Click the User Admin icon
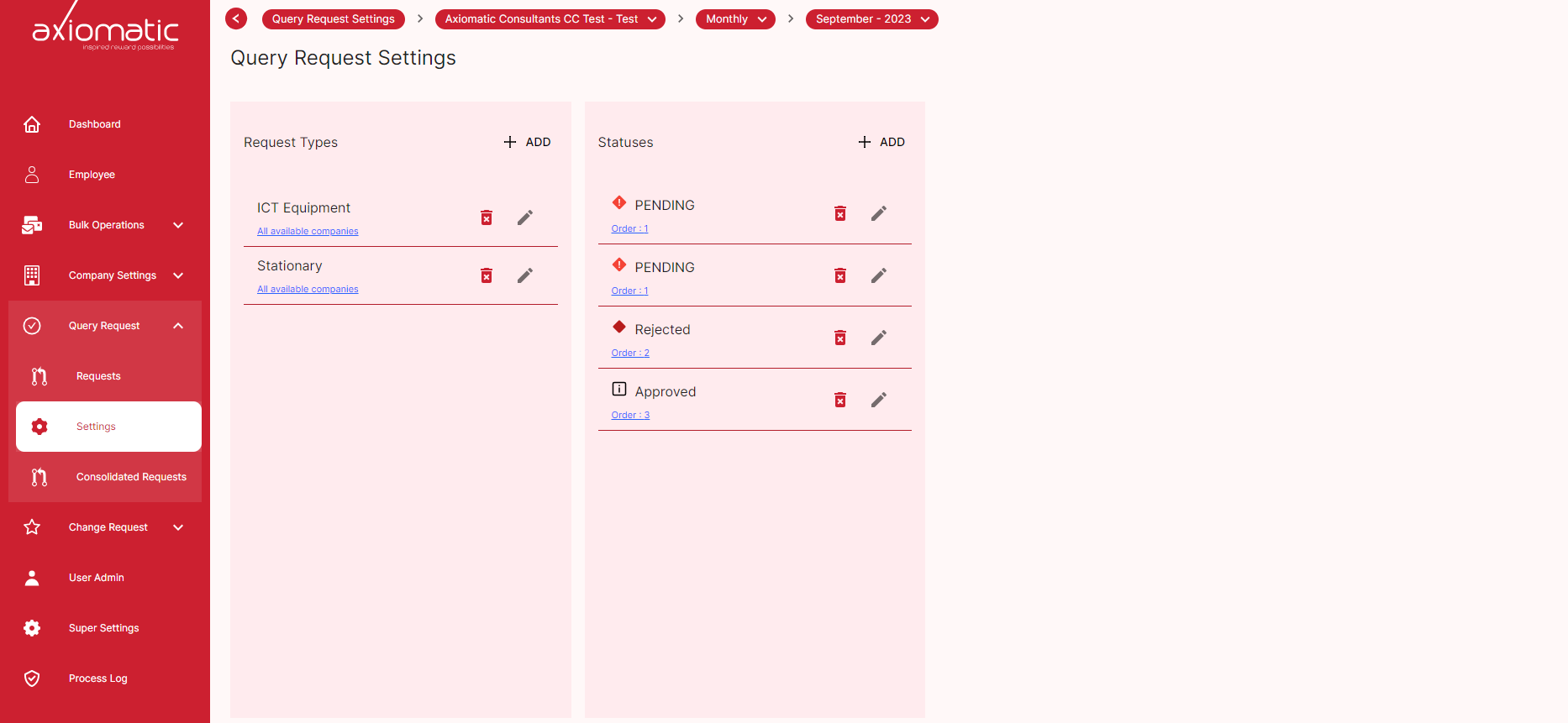 (32, 578)
